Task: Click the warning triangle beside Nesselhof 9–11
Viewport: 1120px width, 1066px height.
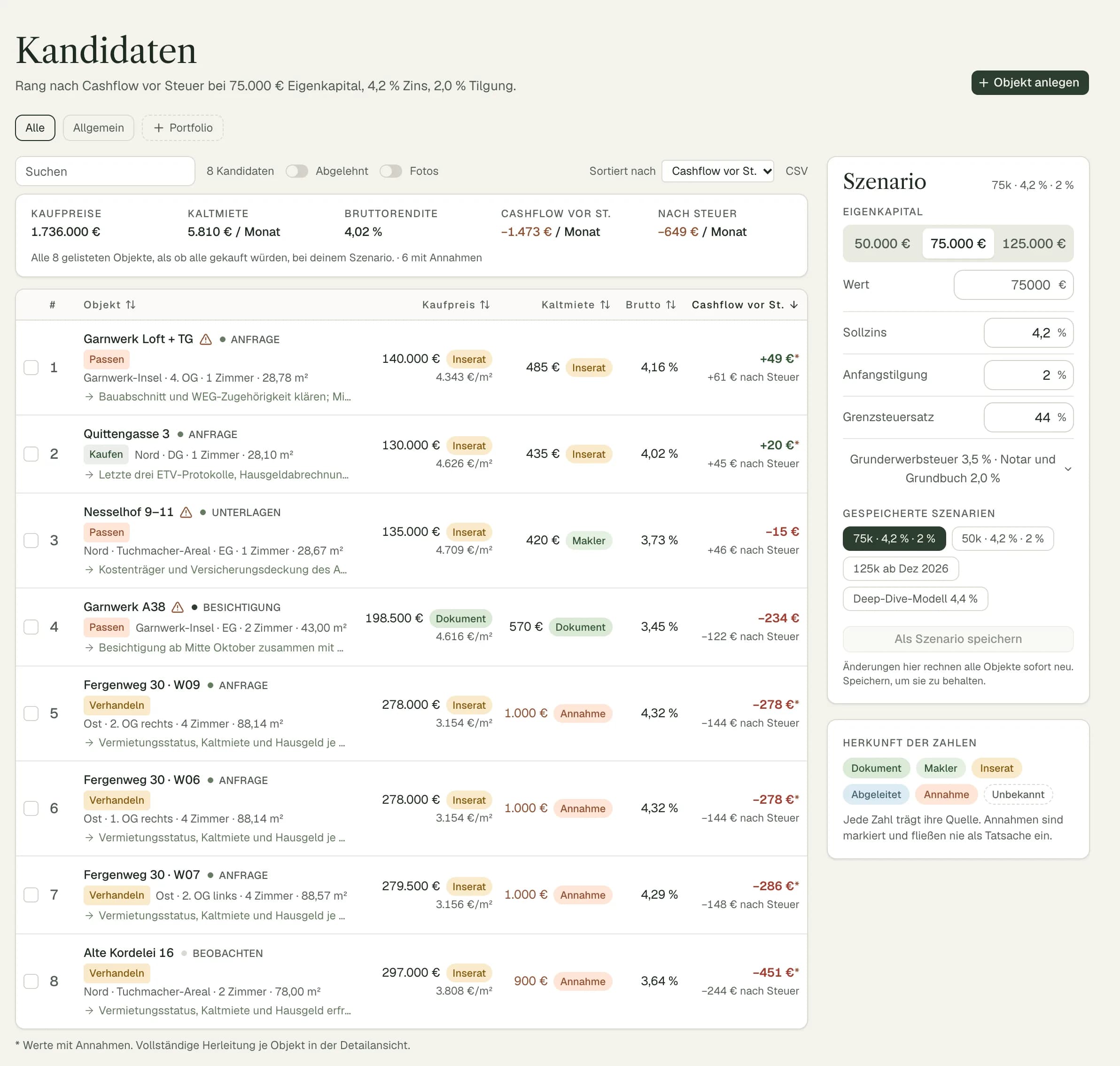Action: tap(186, 512)
